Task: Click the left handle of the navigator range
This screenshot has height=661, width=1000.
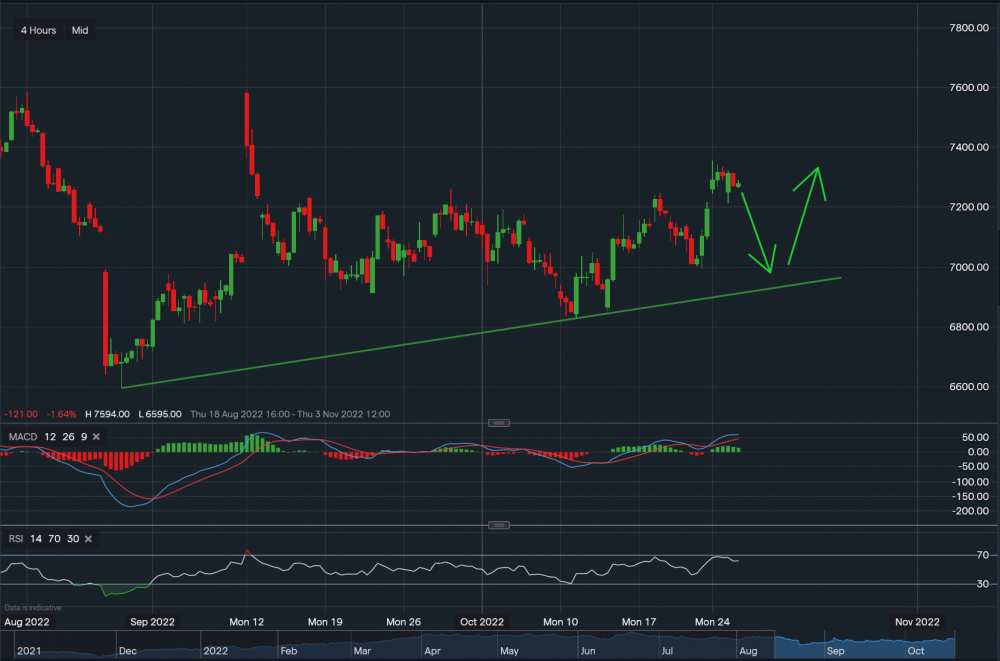Action: coord(774,645)
